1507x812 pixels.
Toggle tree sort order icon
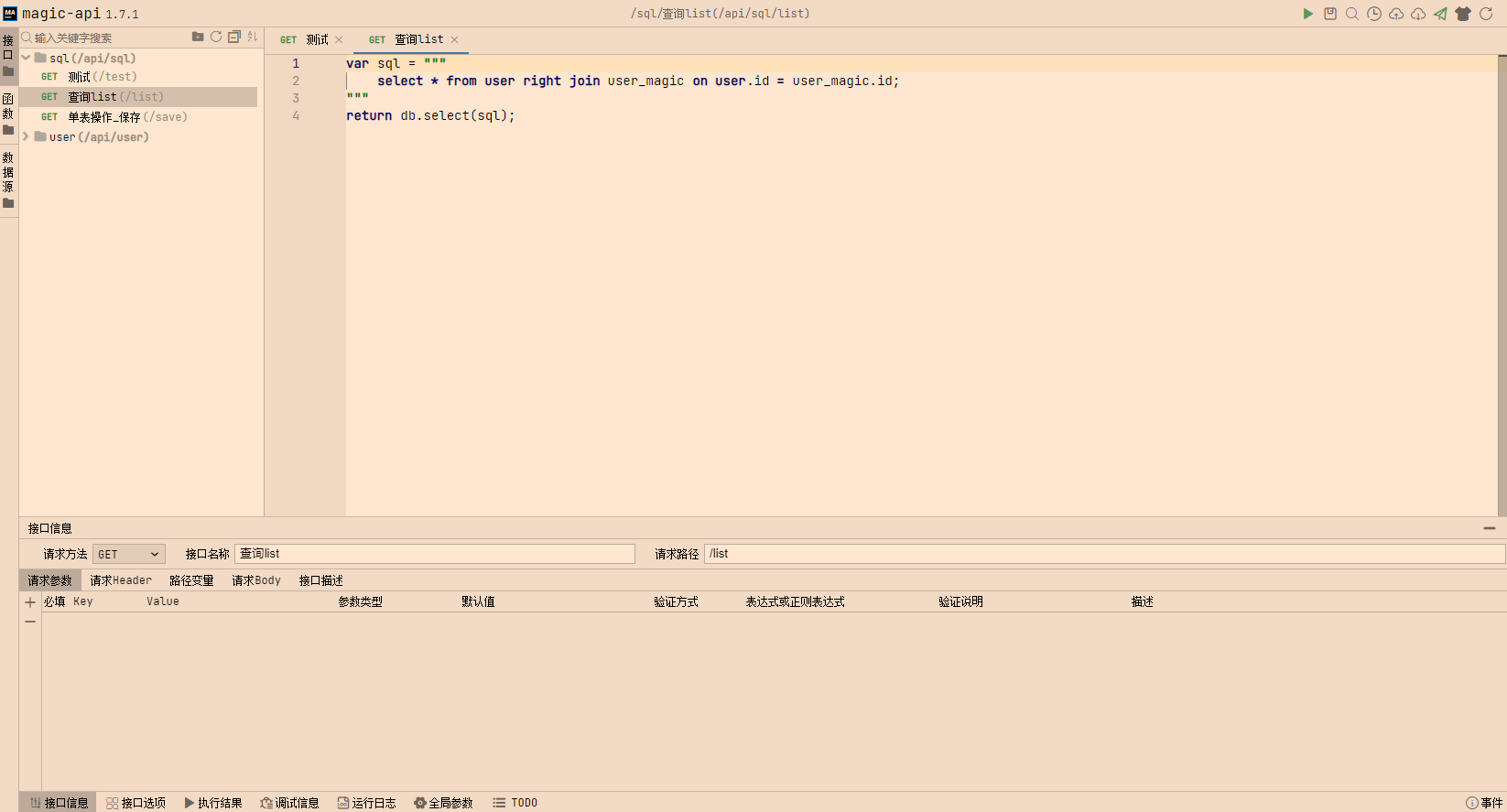point(253,37)
